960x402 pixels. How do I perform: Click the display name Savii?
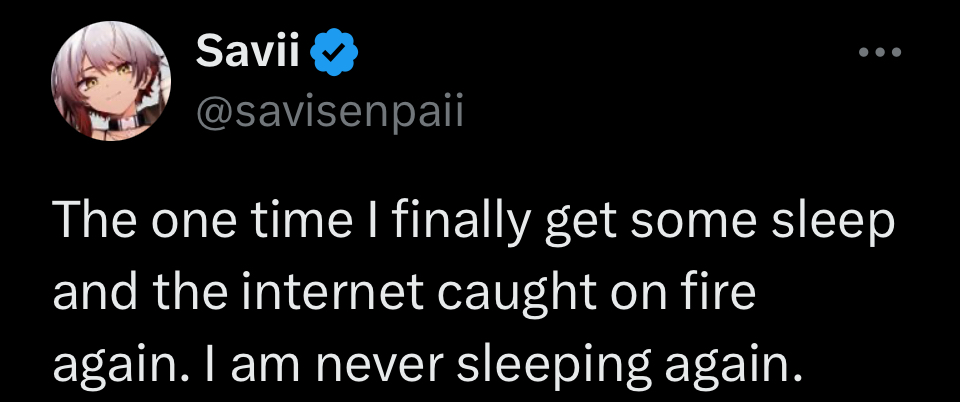[x=248, y=50]
